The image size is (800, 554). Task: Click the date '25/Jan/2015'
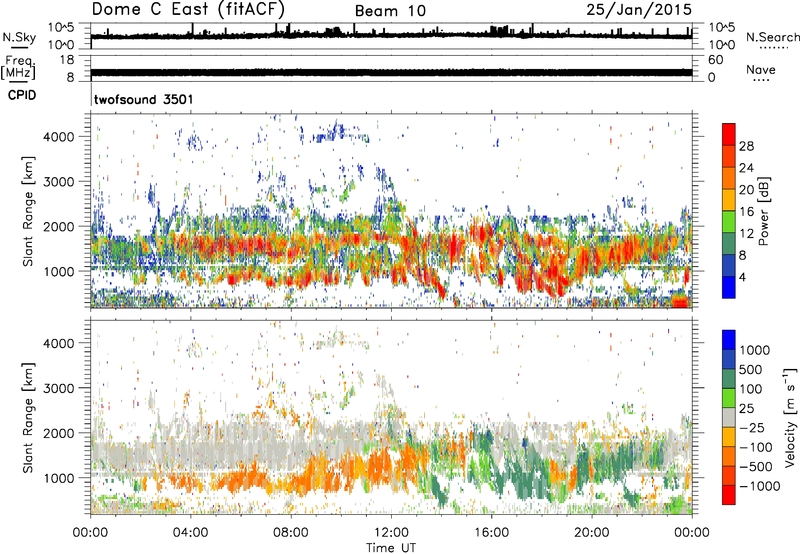639,9
